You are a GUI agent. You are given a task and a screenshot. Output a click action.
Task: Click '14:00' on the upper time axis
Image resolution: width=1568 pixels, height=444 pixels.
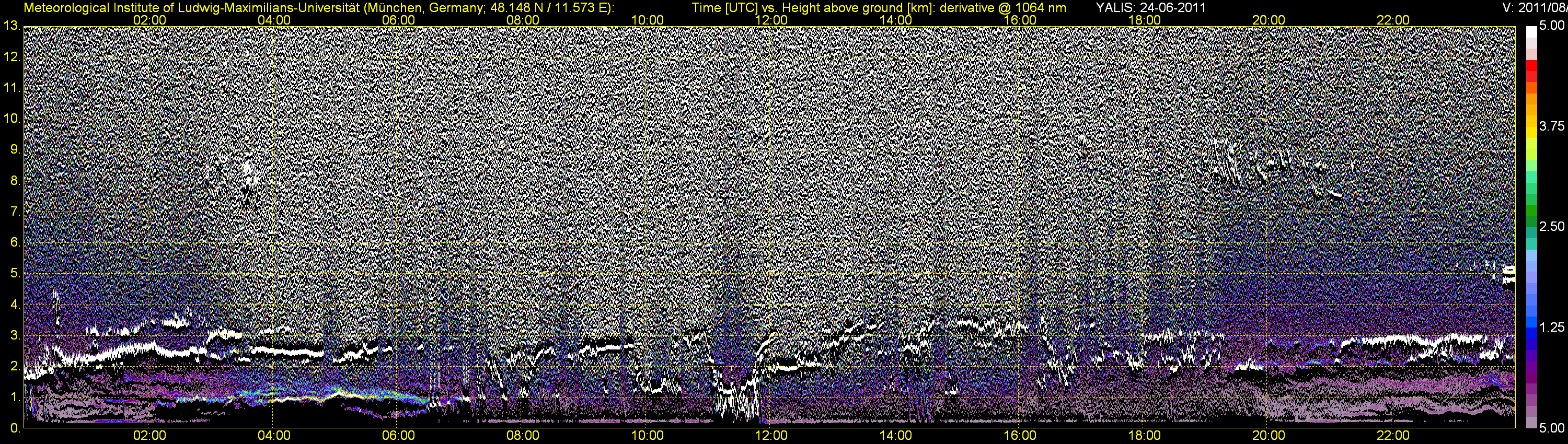point(896,20)
